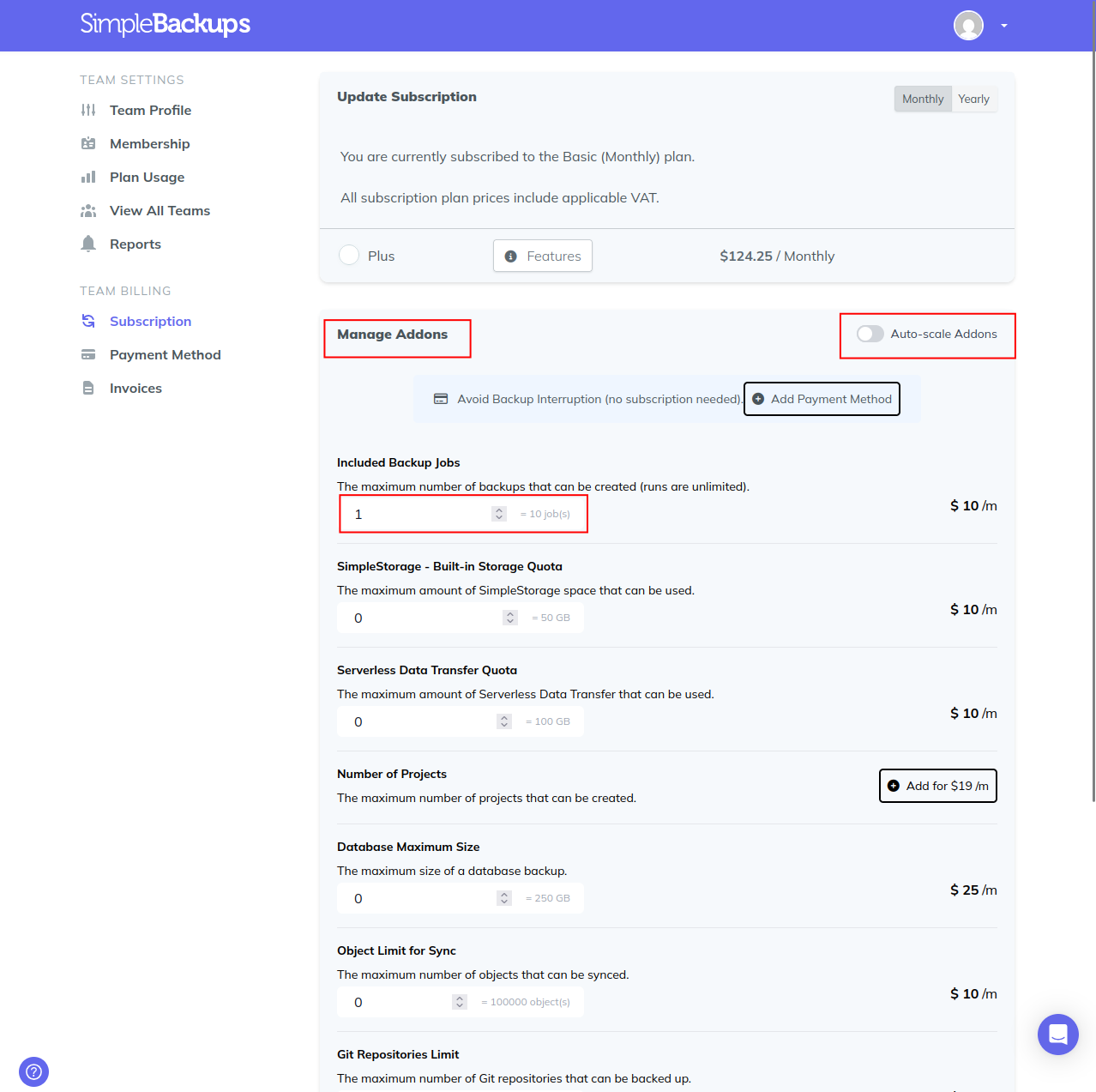This screenshot has width=1096, height=1092.
Task: Expand the account dropdown arrow
Action: [x=1003, y=26]
